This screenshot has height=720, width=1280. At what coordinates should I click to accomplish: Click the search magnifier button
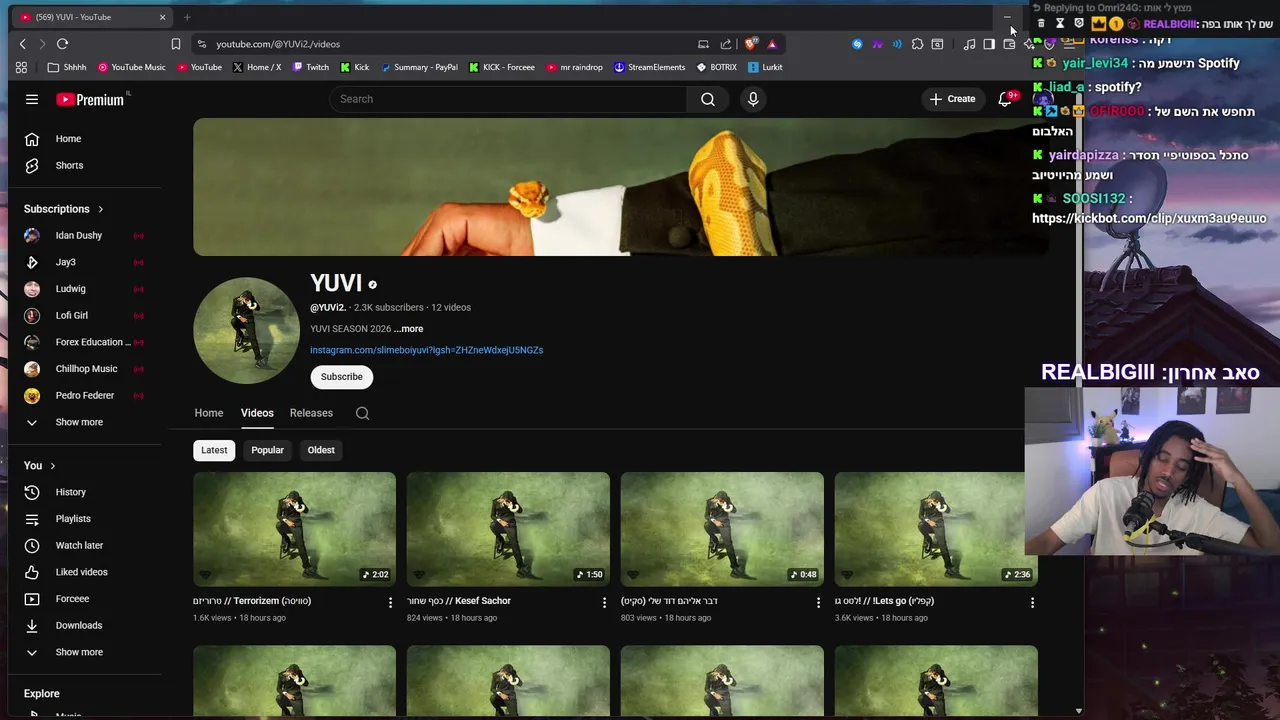pyautogui.click(x=708, y=99)
